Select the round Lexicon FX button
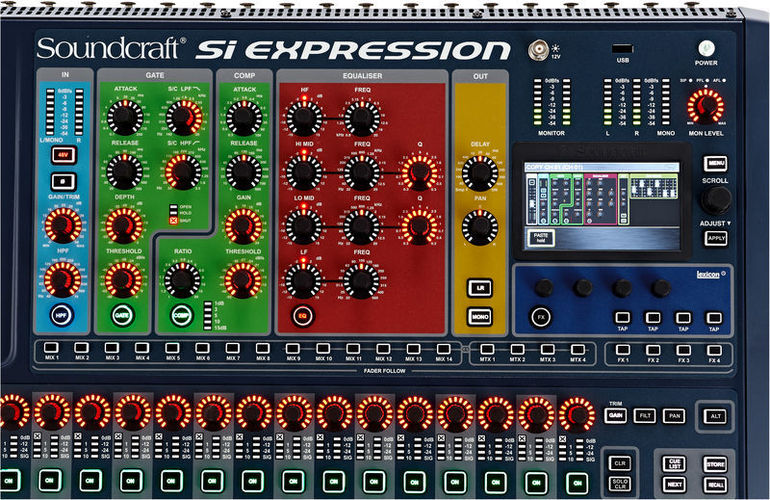Image resolution: width=770 pixels, height=500 pixels. [x=541, y=317]
